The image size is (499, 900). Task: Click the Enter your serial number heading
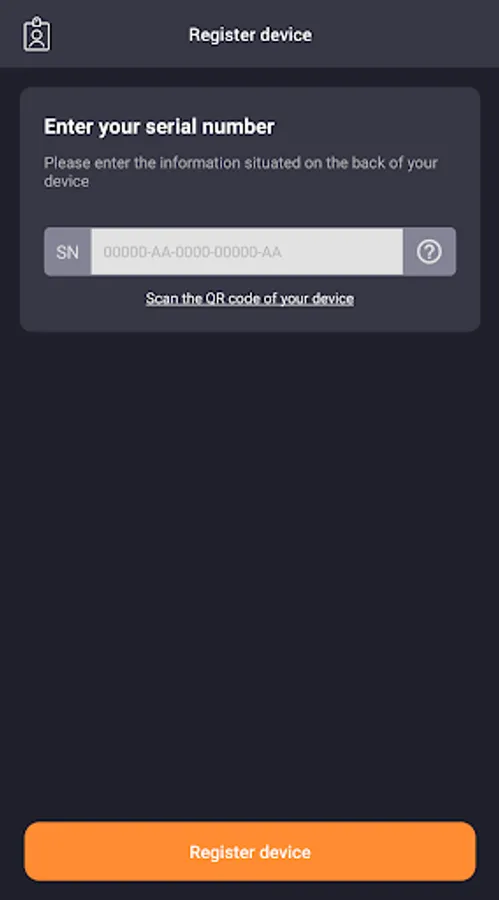tap(159, 127)
